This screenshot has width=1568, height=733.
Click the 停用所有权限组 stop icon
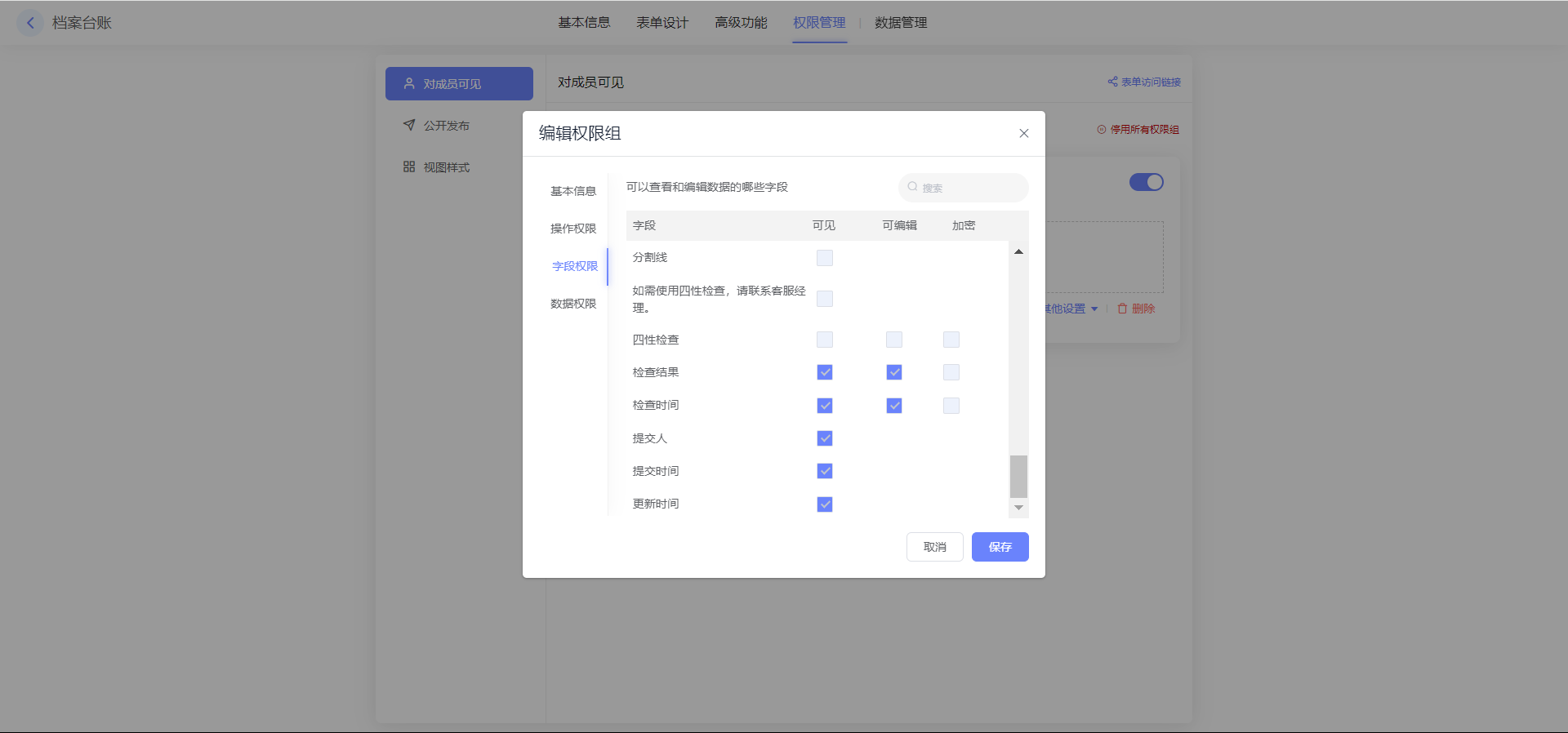point(1101,130)
